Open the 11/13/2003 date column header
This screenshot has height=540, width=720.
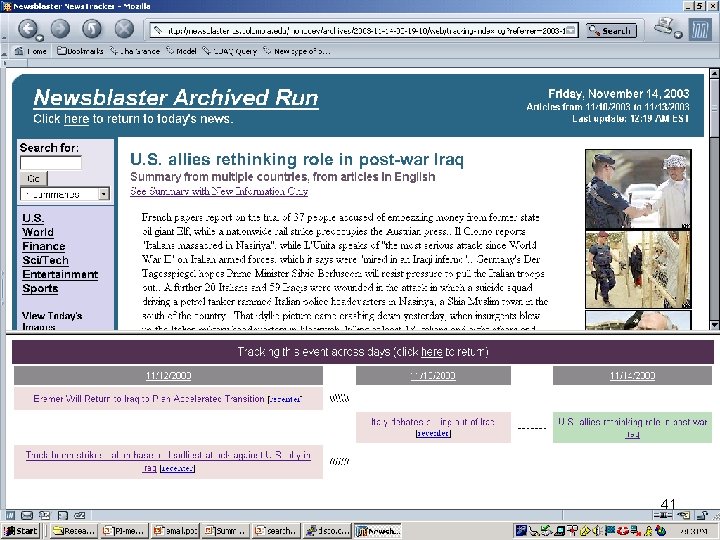coord(433,376)
